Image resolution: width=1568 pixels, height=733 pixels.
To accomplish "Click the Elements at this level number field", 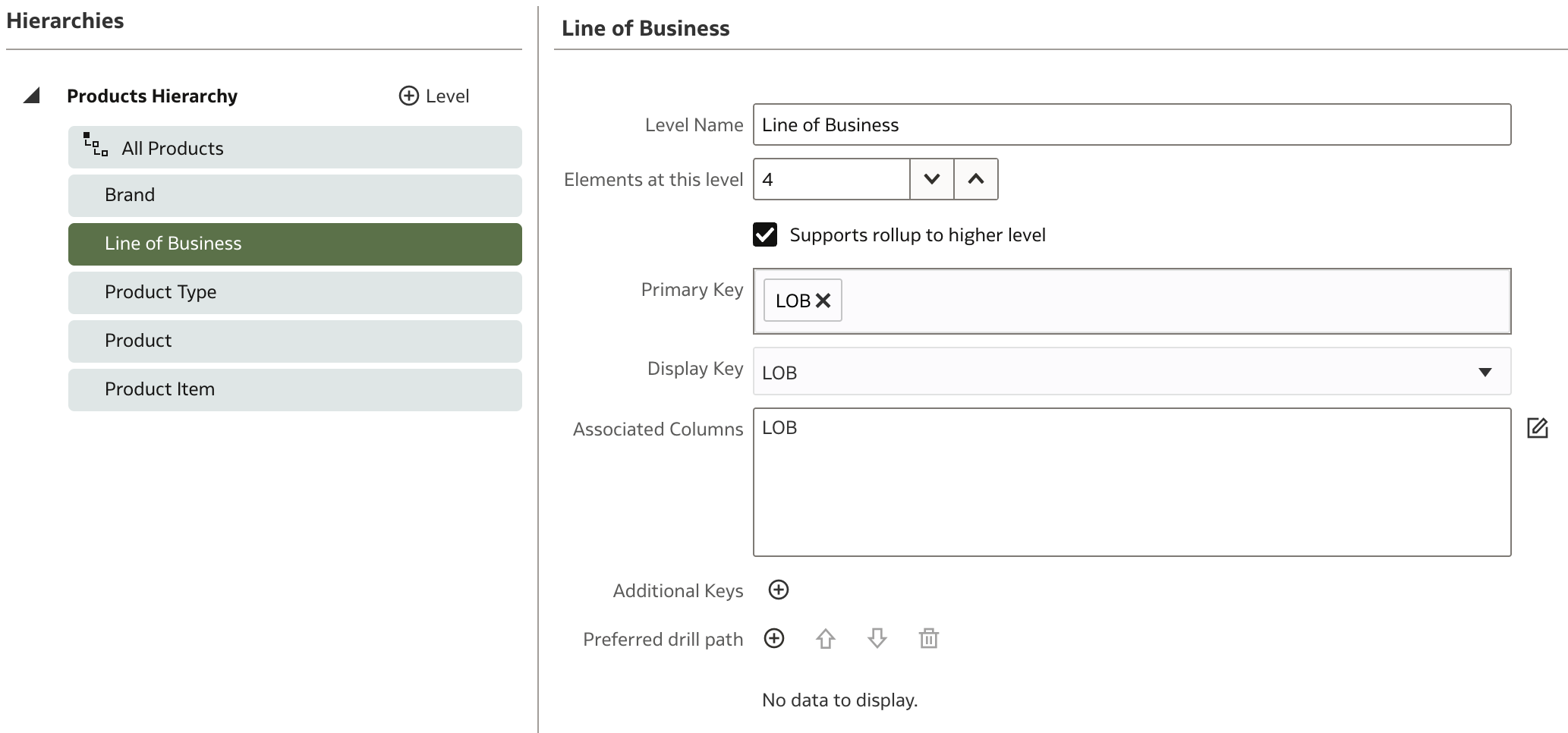I will tap(832, 179).
